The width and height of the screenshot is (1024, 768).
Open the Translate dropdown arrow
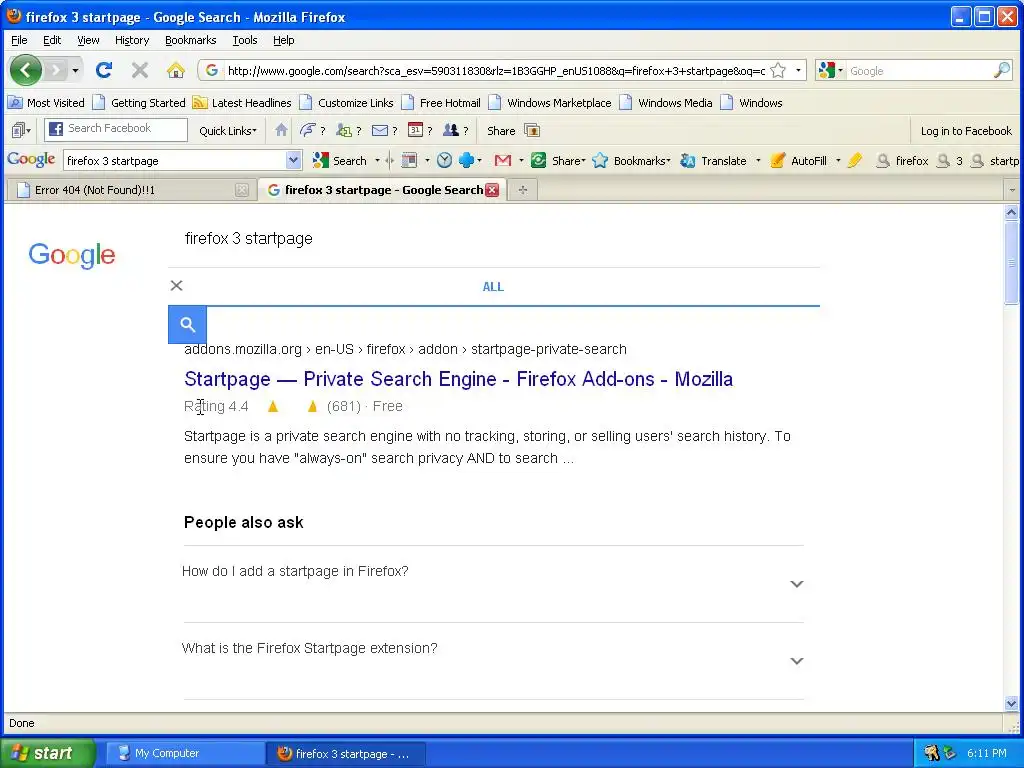pyautogui.click(x=758, y=161)
